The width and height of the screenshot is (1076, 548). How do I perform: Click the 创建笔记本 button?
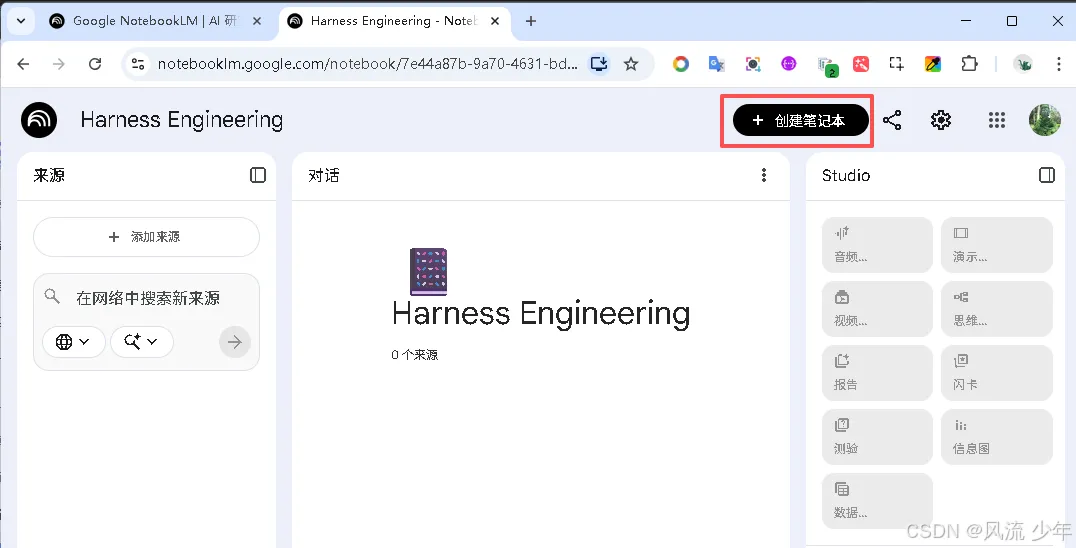pos(800,121)
